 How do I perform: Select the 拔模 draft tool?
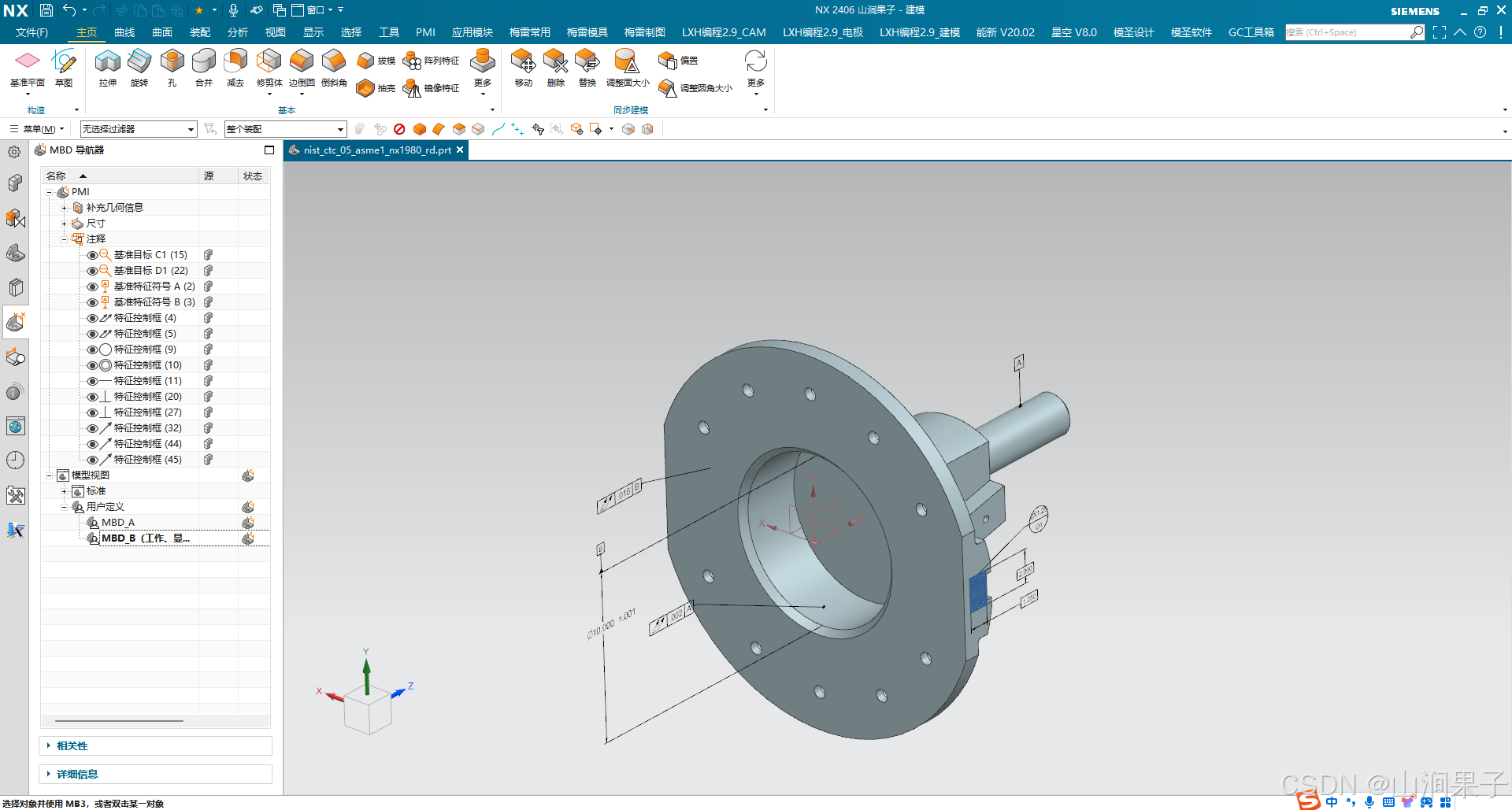click(x=376, y=61)
